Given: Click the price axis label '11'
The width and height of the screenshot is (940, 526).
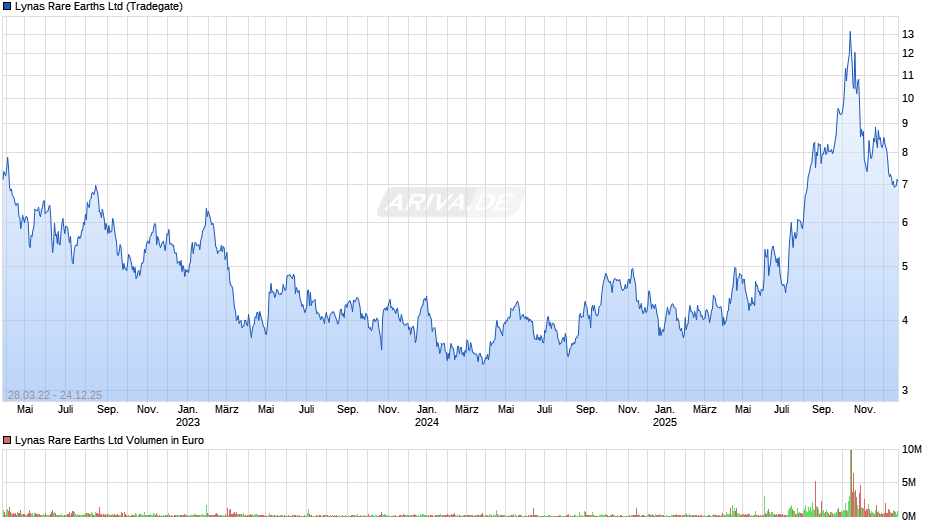Looking at the screenshot, I should [x=908, y=76].
